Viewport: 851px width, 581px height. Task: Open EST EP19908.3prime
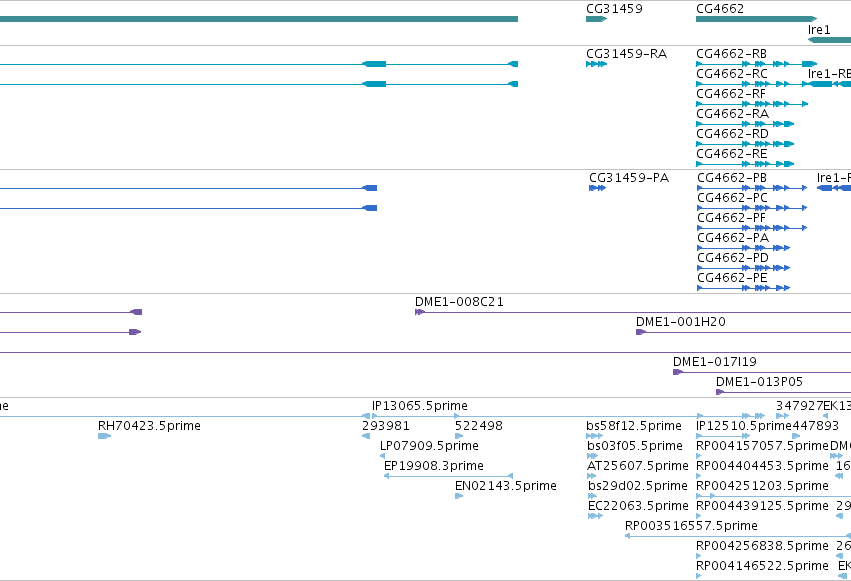pos(434,467)
